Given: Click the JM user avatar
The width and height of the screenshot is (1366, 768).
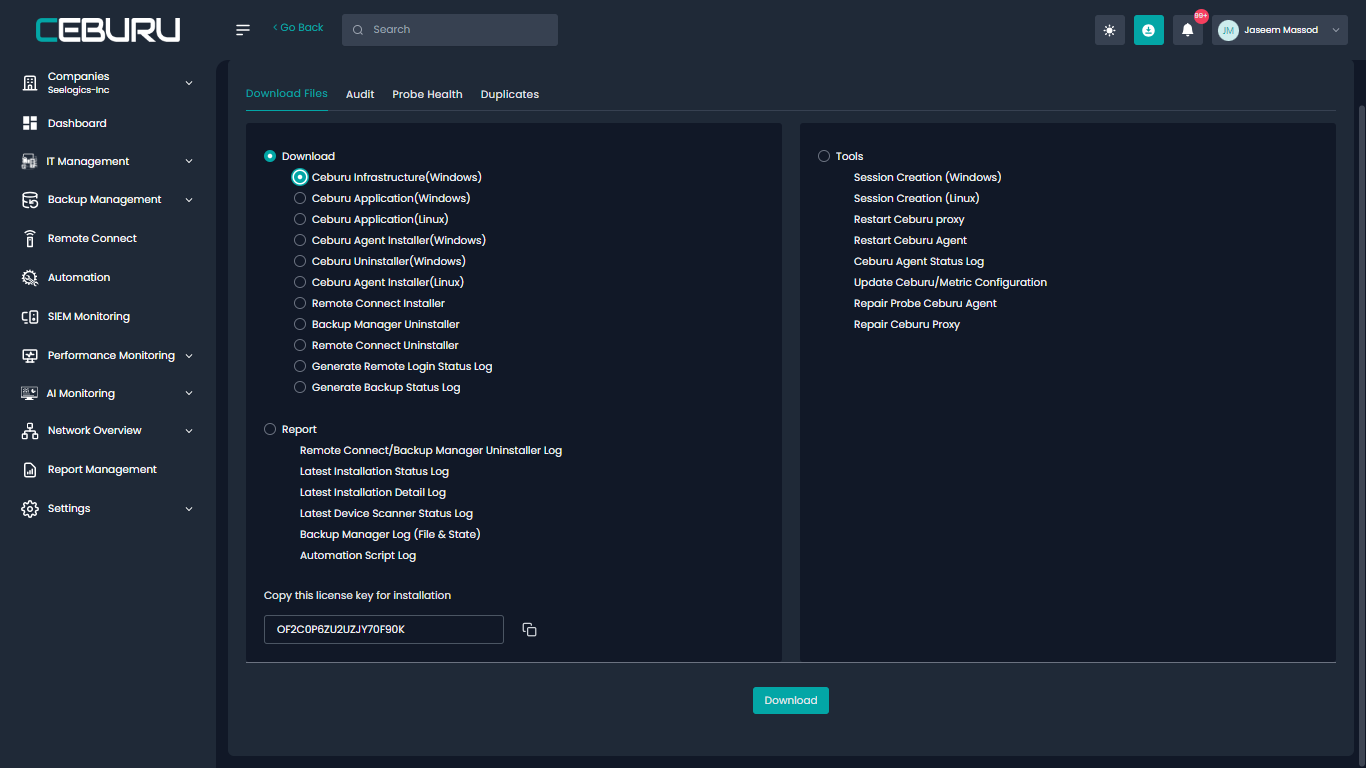Looking at the screenshot, I should click(x=1228, y=30).
